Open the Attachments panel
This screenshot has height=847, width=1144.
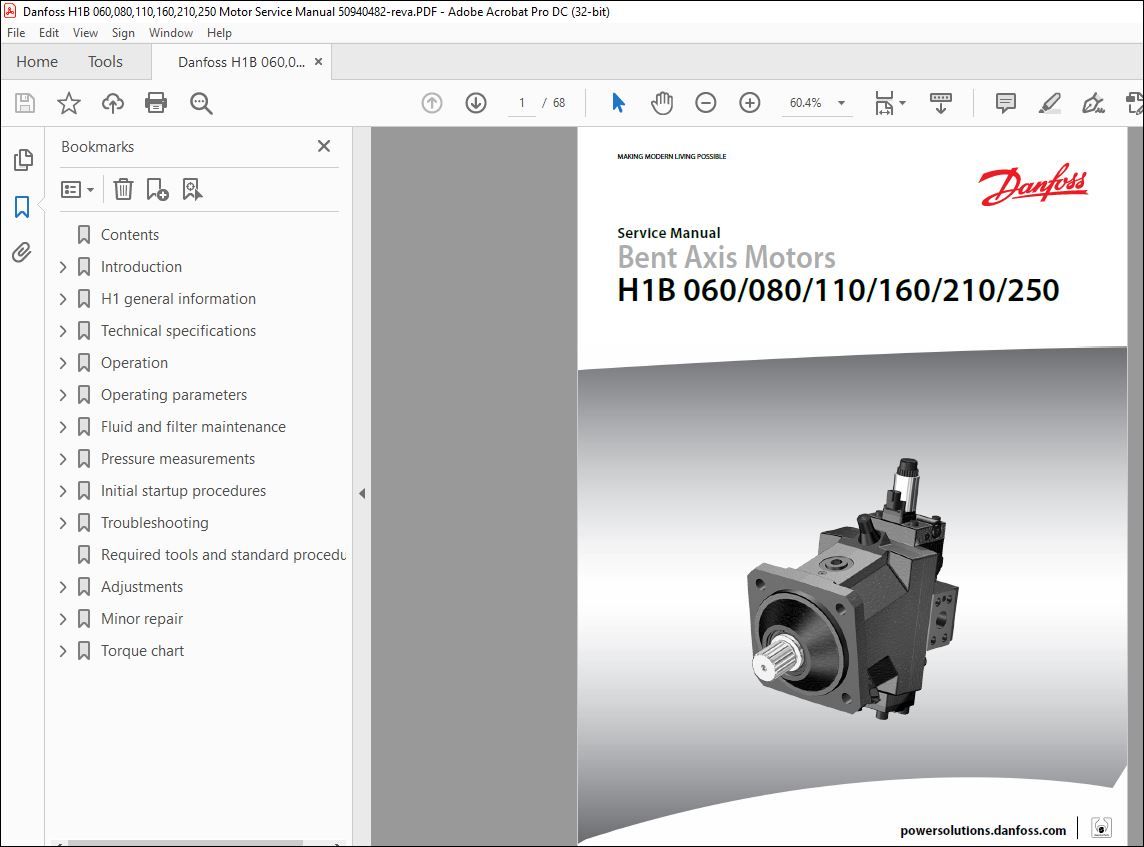pos(23,252)
